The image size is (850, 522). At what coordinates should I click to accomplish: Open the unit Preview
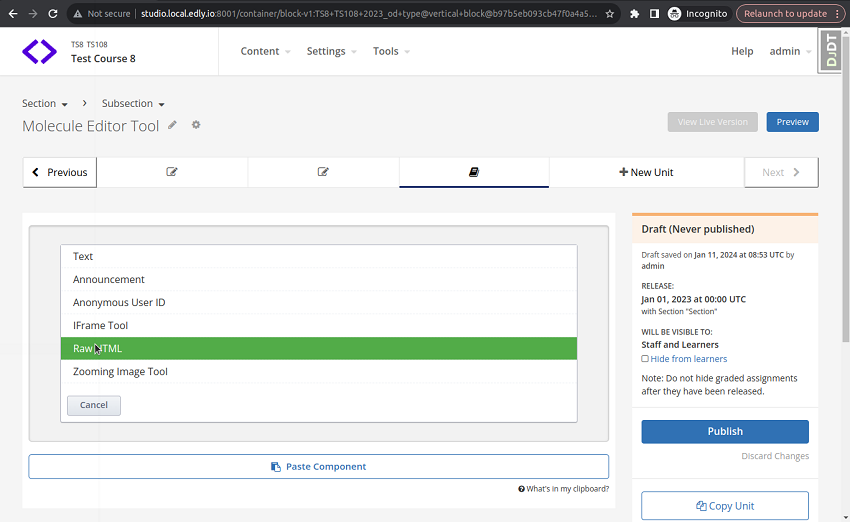[793, 122]
